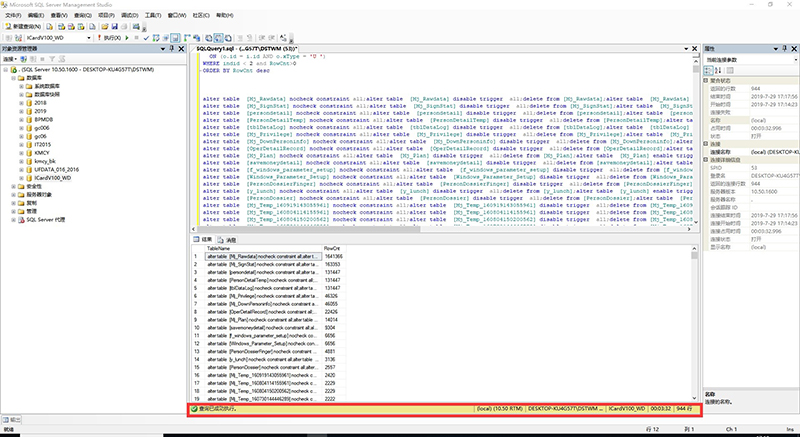
Task: Toggle the highlighted Include Actual Execution Plan icon
Action: click(175, 38)
